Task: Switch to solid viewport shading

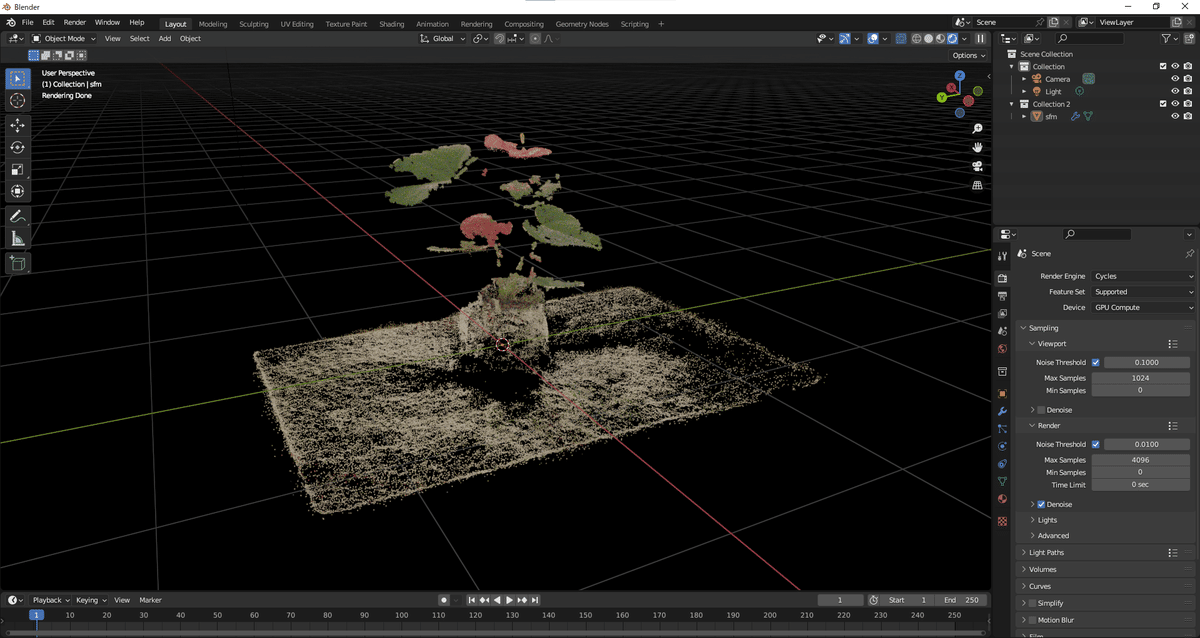Action: (928, 39)
